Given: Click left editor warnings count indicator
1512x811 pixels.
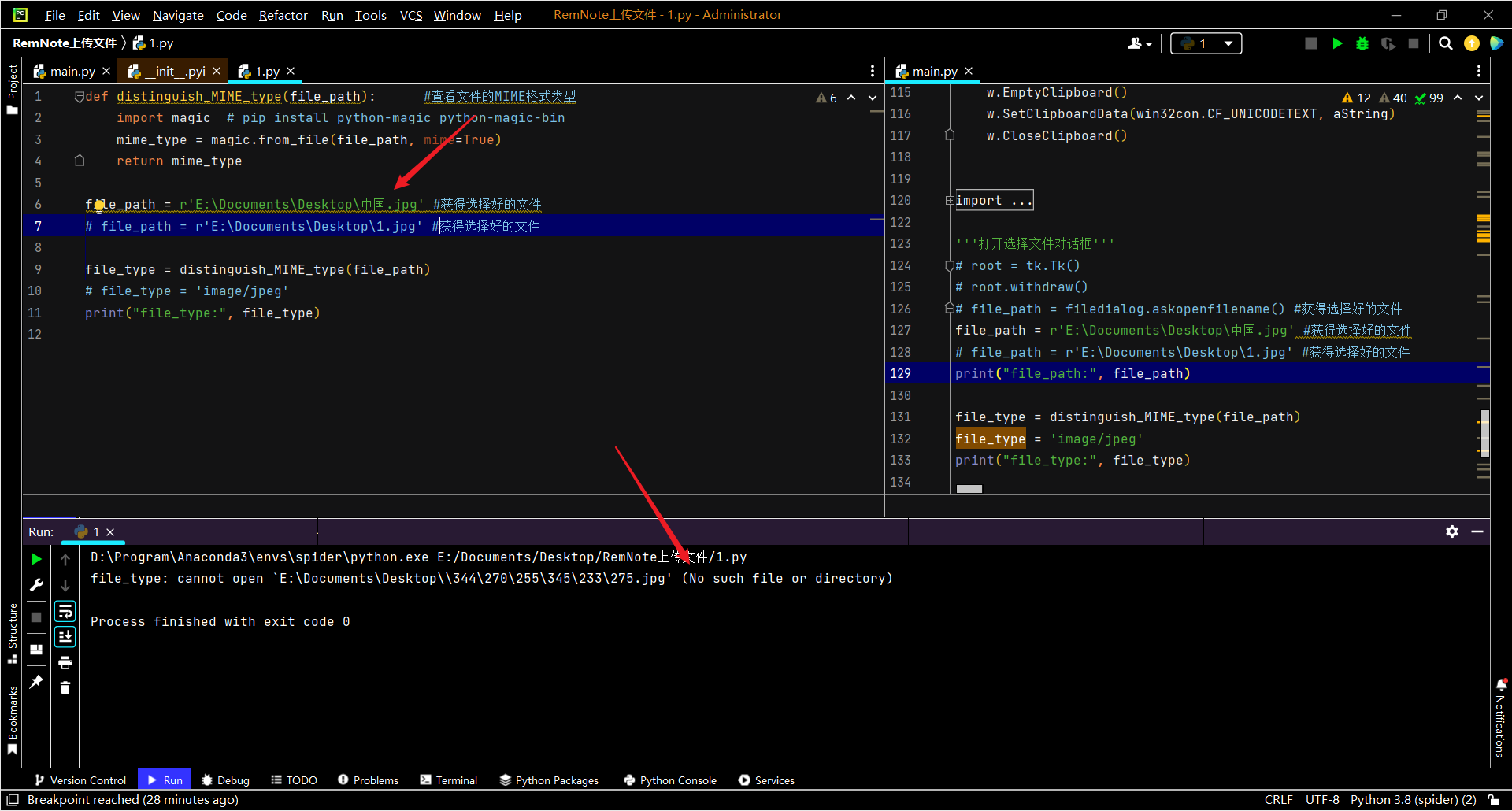Looking at the screenshot, I should click(x=827, y=98).
